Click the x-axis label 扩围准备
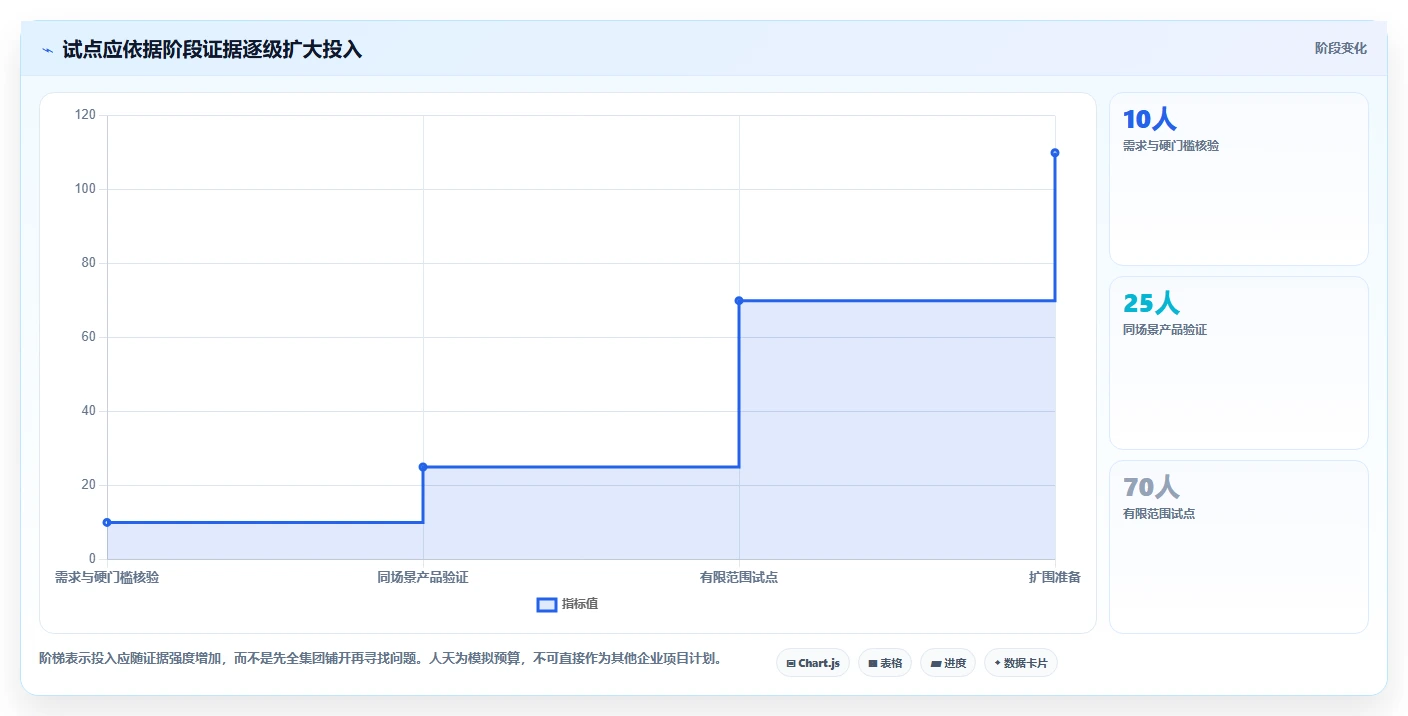Image resolution: width=1408 pixels, height=716 pixels. pos(1055,577)
